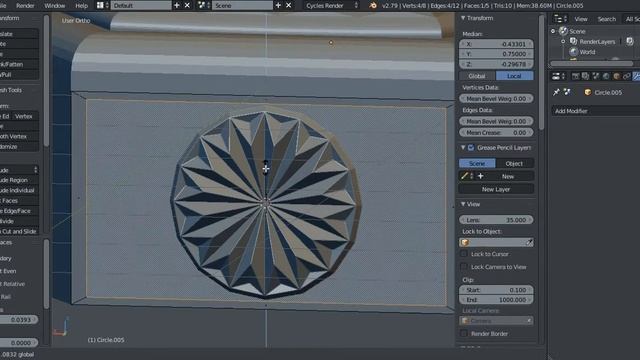Image resolution: width=640 pixels, height=360 pixels.
Task: Expand the Scene tree node in outliner
Action: coord(553,31)
